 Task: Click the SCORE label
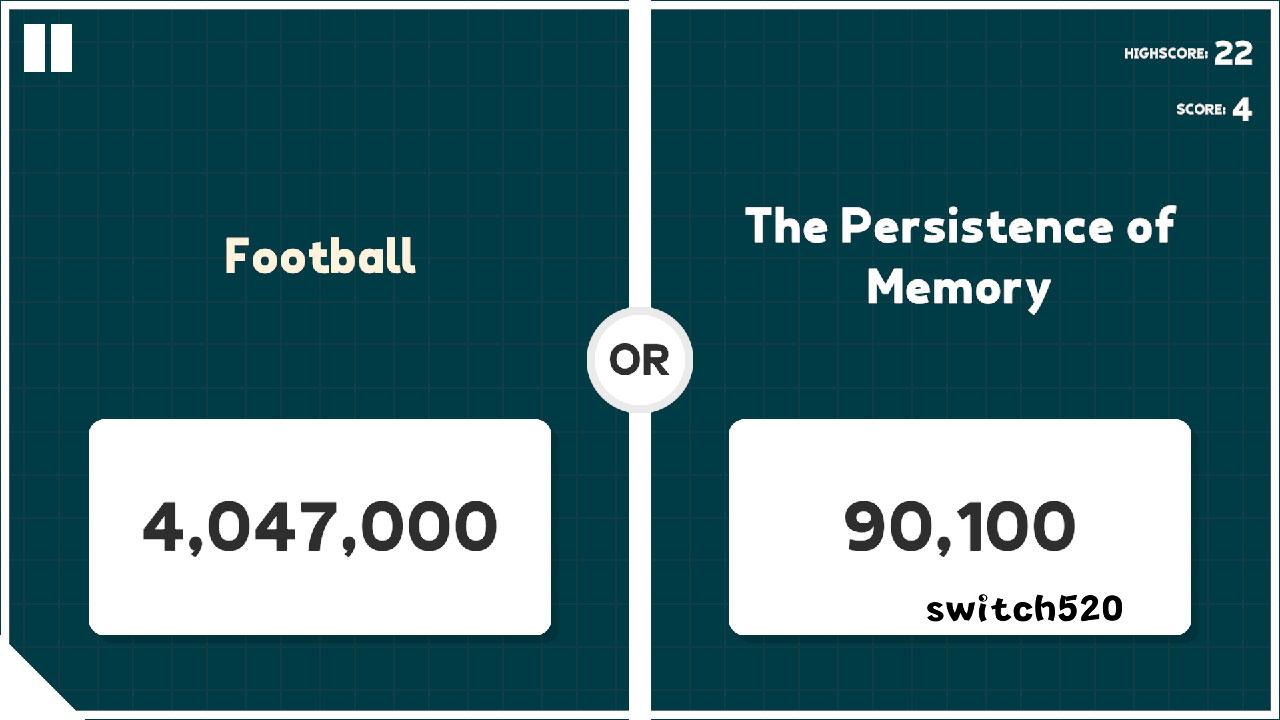[1201, 110]
